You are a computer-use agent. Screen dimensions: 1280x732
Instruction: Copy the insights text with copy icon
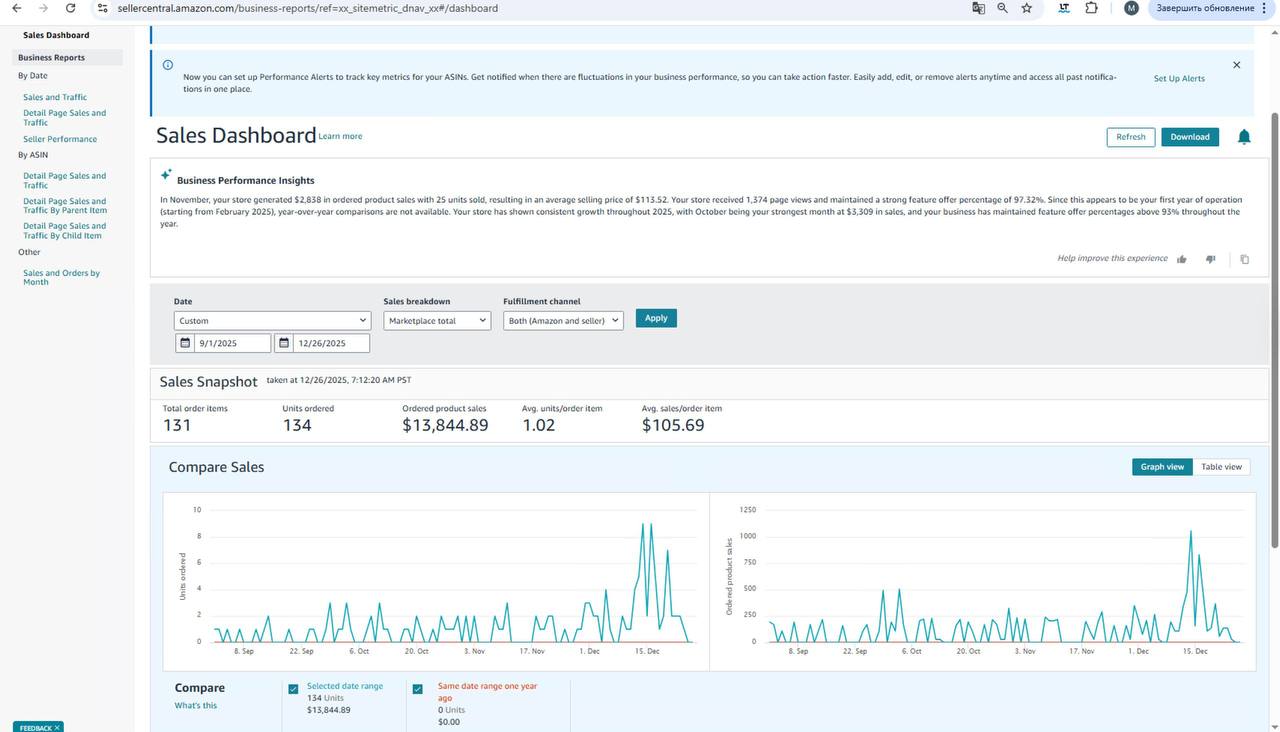point(1244,259)
